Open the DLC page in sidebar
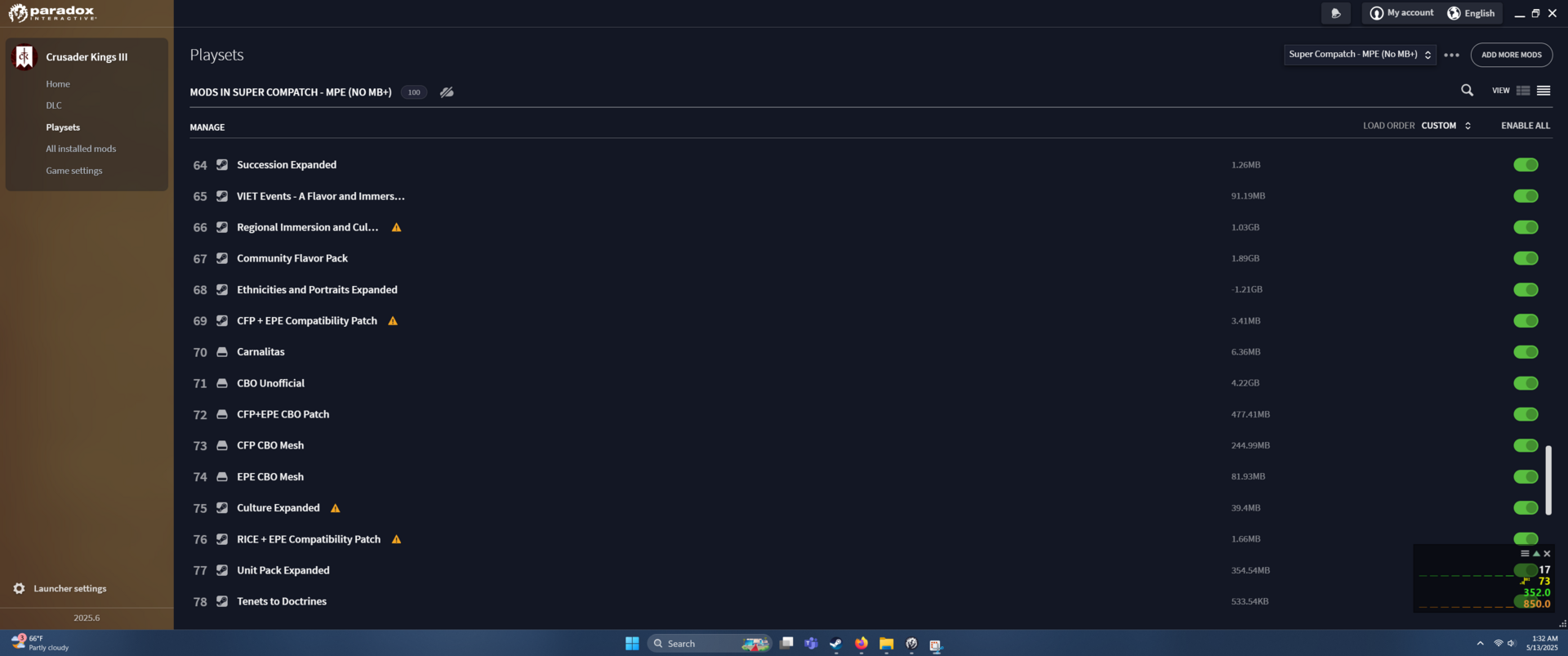 click(x=54, y=105)
